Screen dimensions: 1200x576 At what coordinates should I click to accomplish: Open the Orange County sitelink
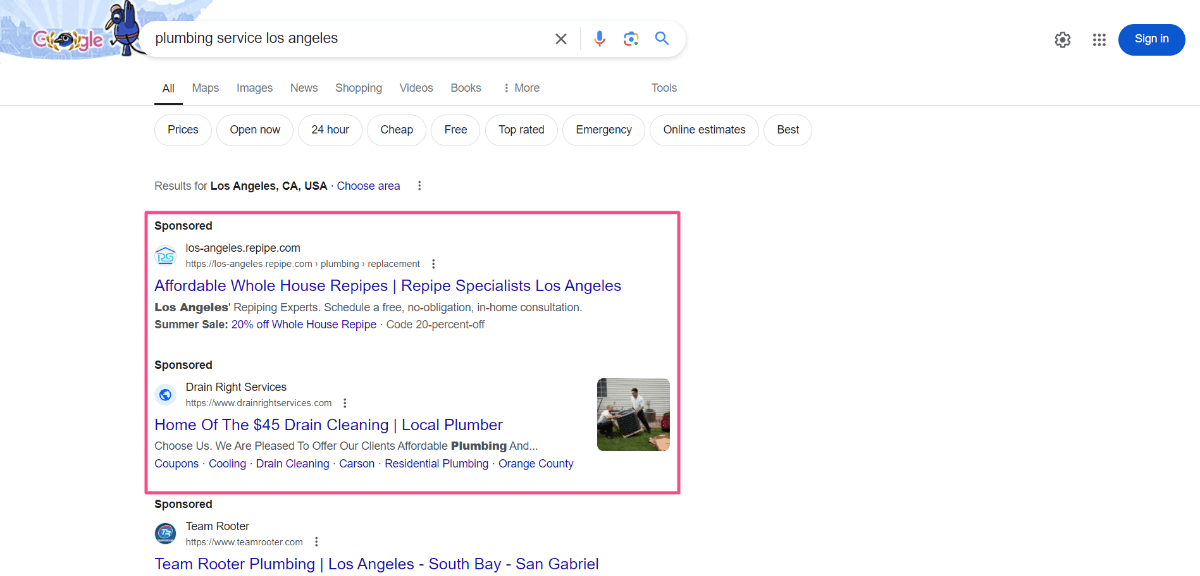[536, 464]
